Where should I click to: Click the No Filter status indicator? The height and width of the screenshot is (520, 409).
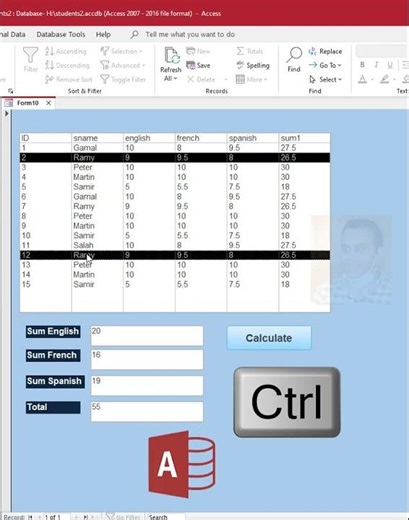coord(123,517)
